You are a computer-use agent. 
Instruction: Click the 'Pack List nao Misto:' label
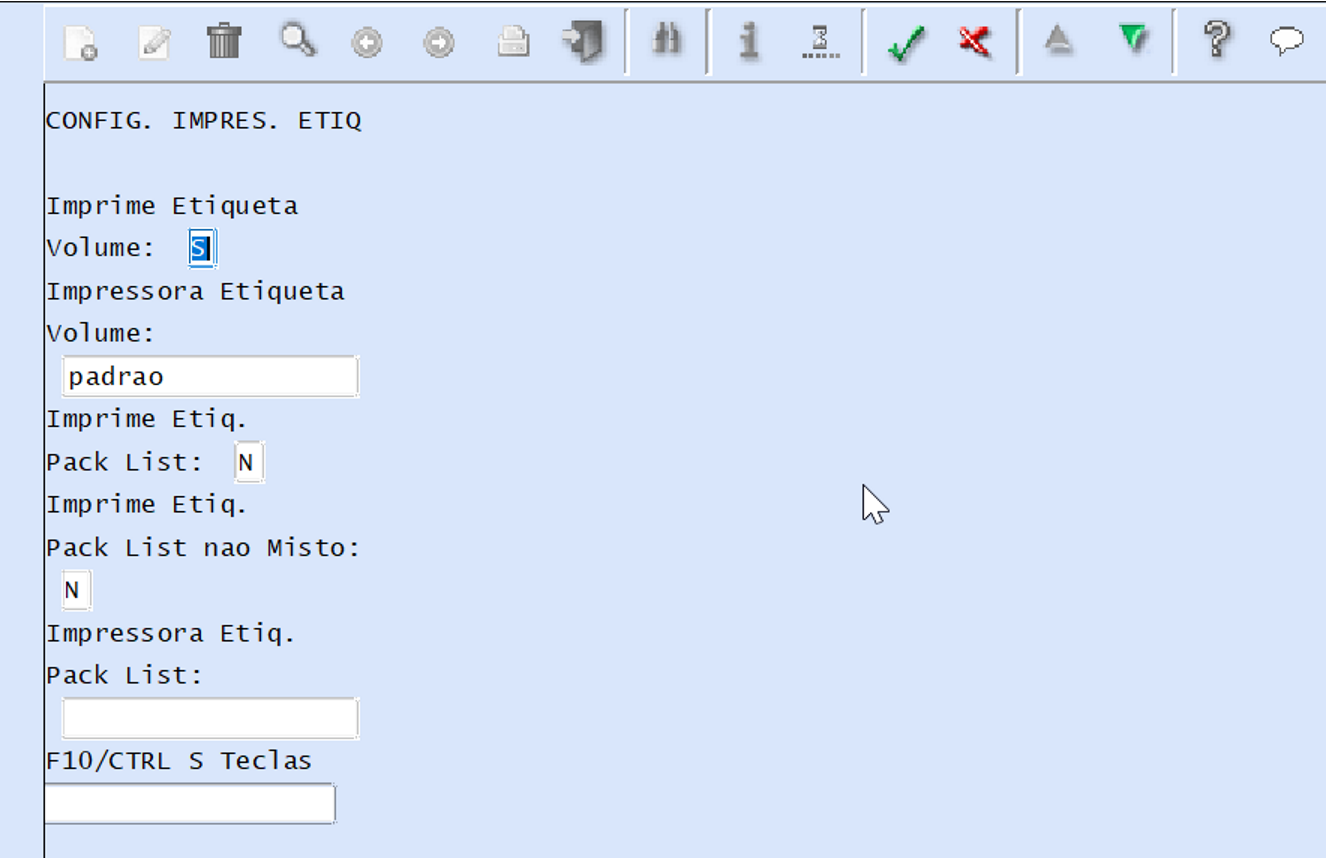(203, 548)
